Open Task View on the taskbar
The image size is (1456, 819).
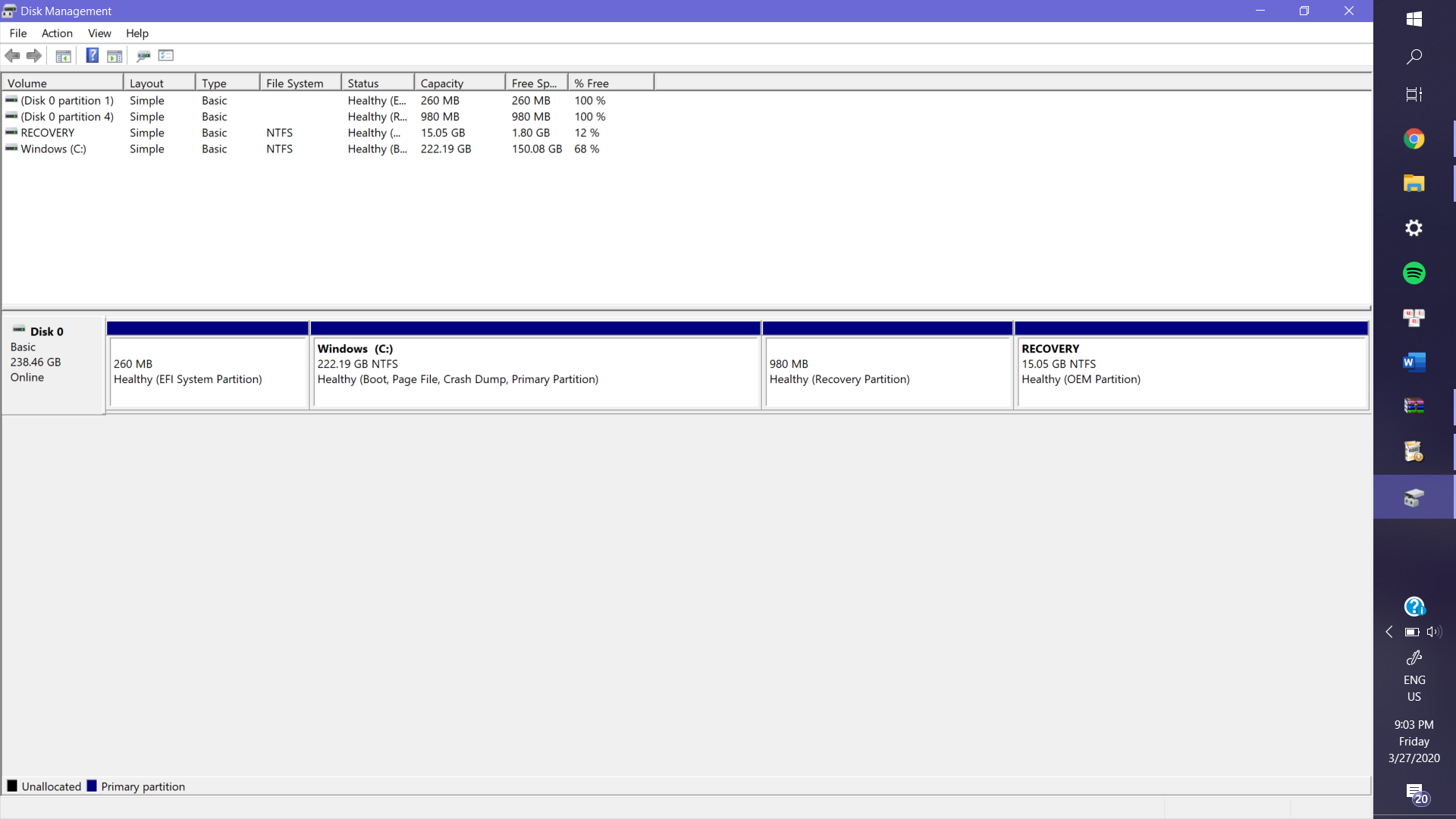click(1414, 95)
